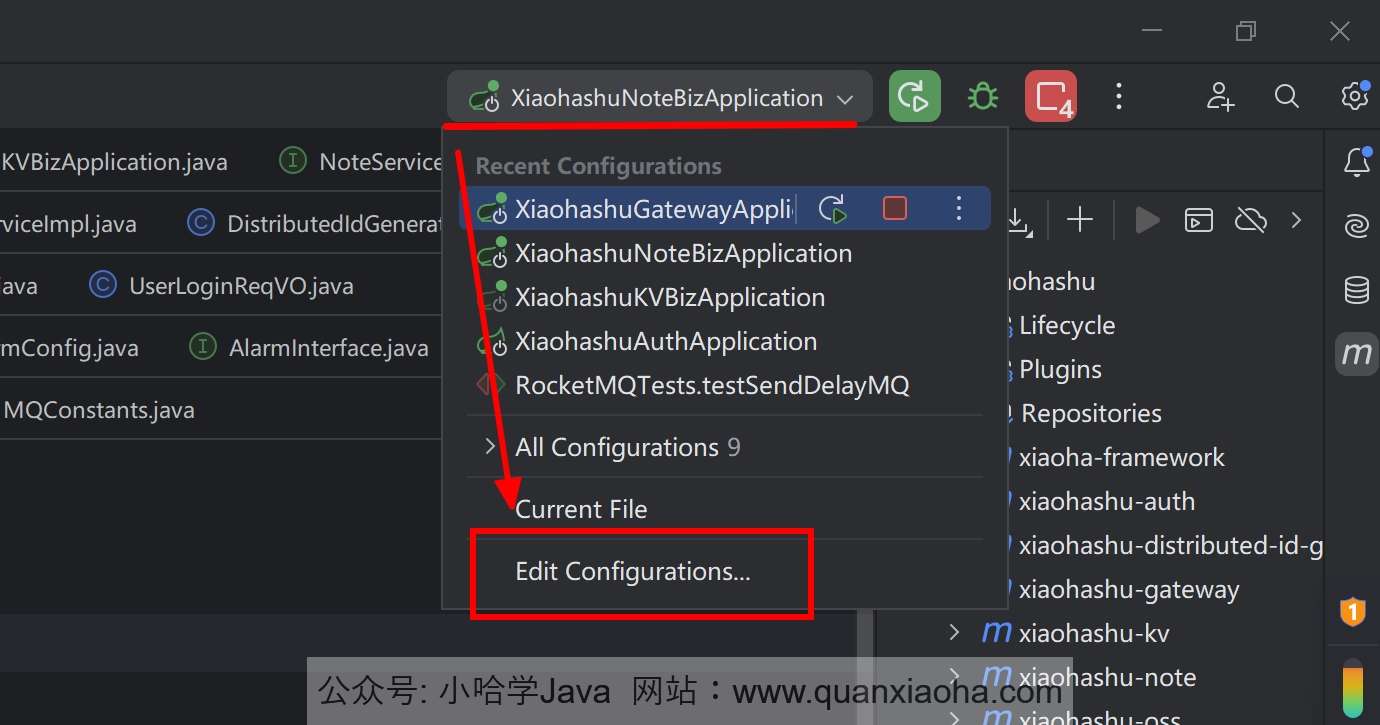The height and width of the screenshot is (725, 1380).
Task: Open the Maven tool window icon
Action: [x=1356, y=353]
